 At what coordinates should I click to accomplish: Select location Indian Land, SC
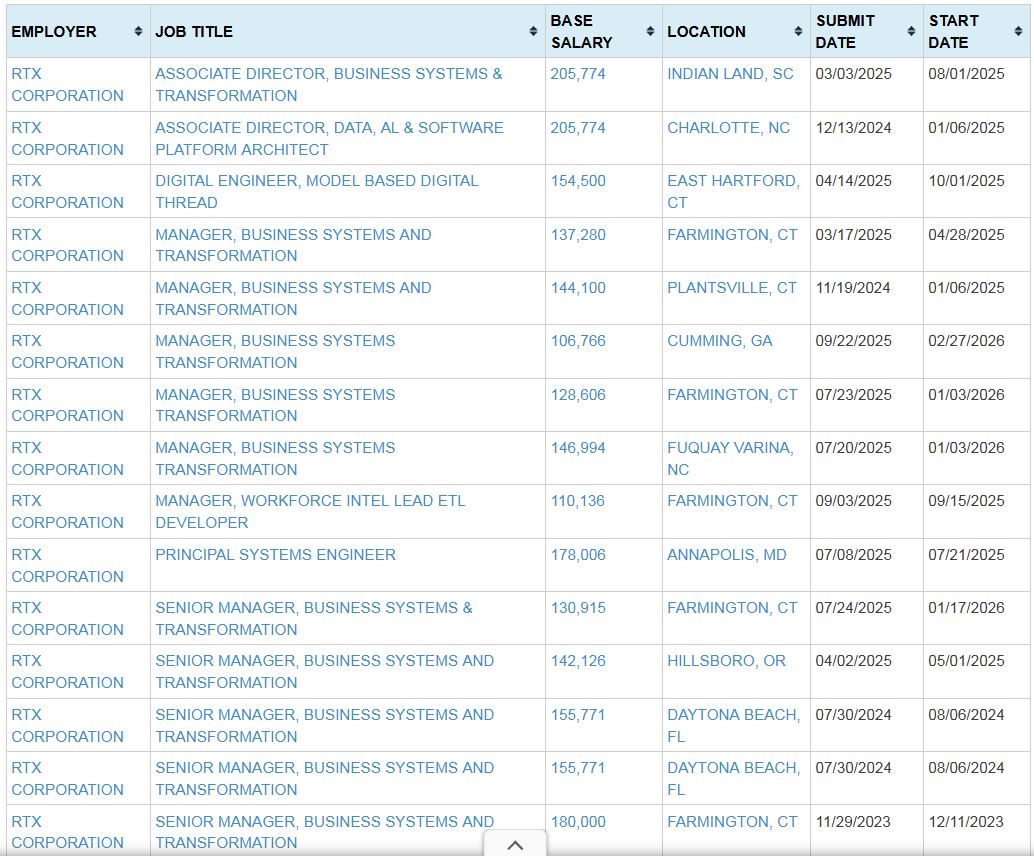[730, 74]
